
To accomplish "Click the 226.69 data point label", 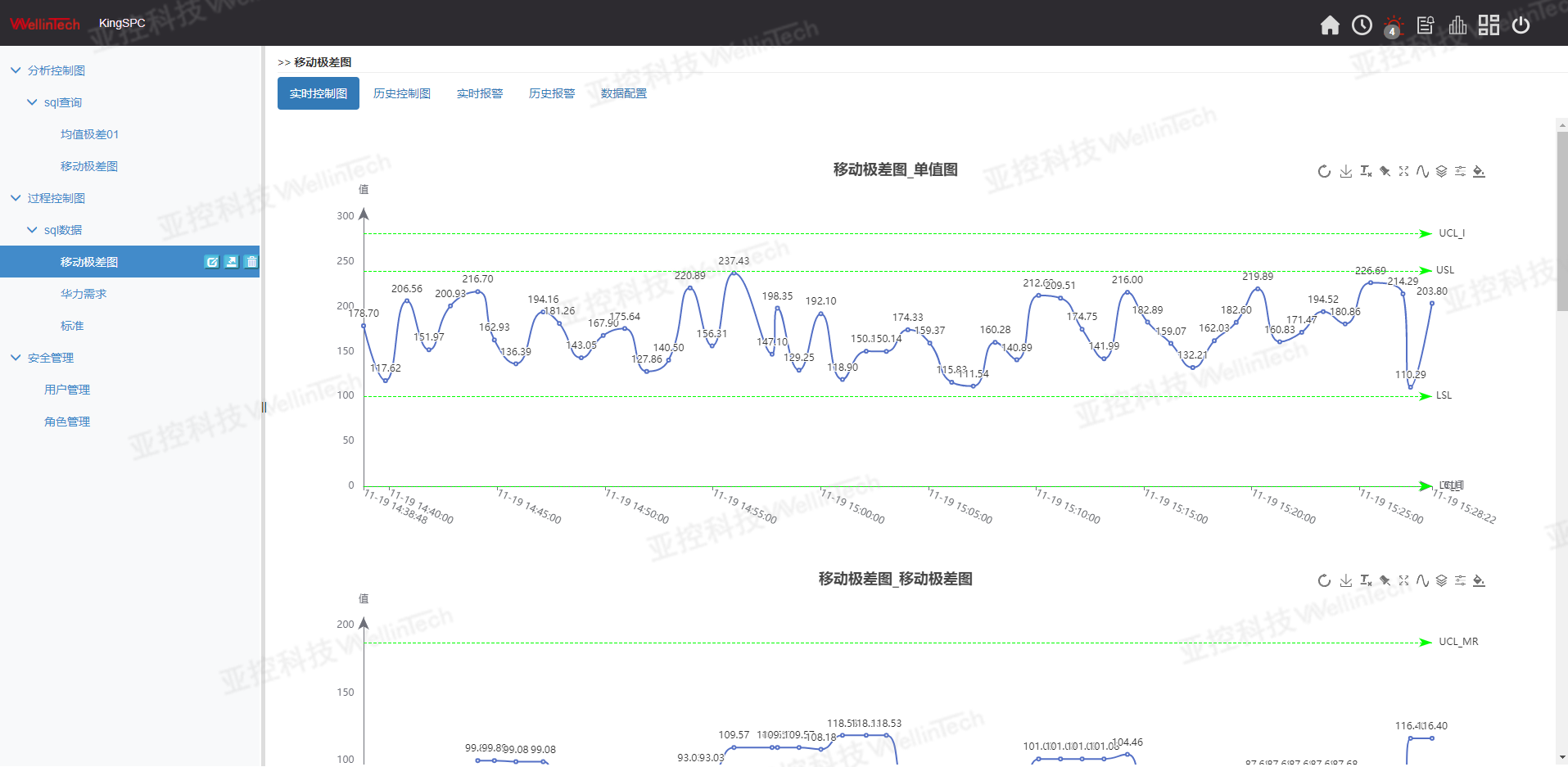I will click(x=1370, y=271).
